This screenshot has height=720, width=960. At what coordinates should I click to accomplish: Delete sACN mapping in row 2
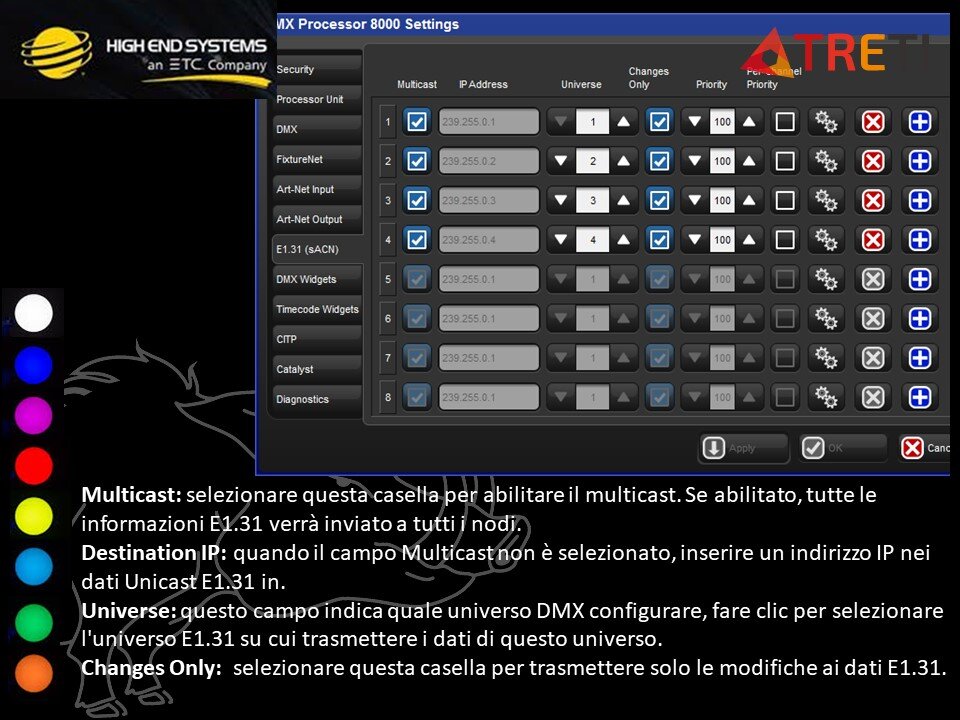coord(873,161)
